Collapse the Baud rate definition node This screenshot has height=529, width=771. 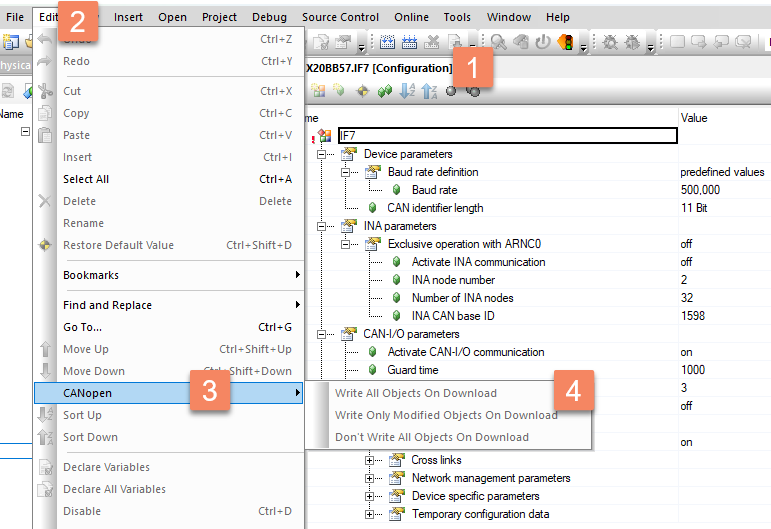point(345,172)
